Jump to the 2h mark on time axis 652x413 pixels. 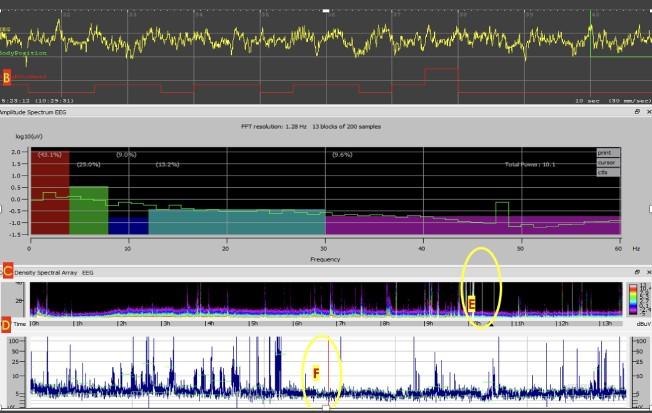(x=122, y=324)
